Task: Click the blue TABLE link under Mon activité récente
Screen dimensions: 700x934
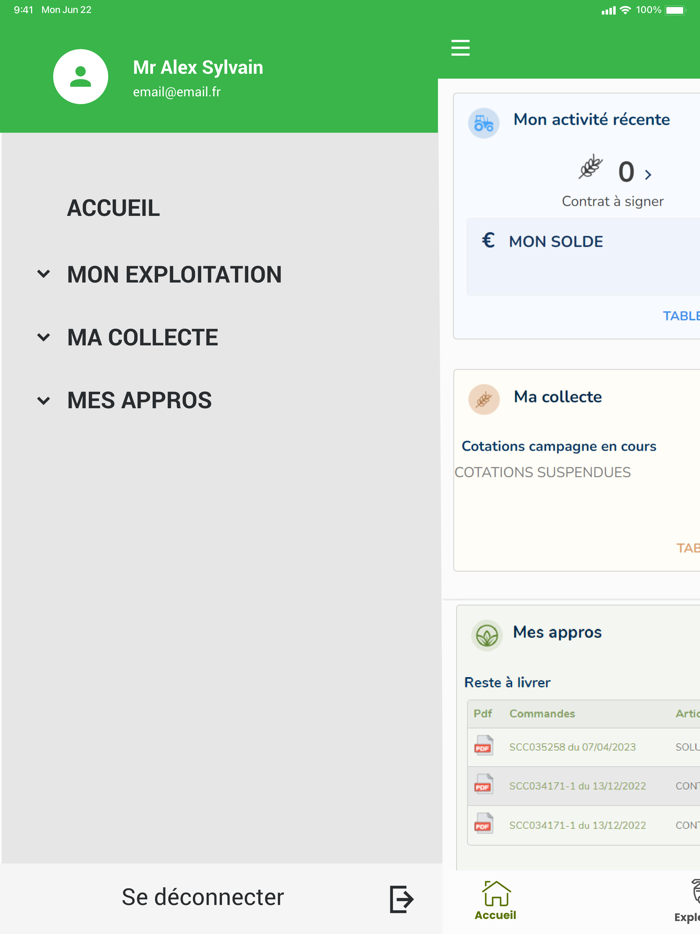Action: pos(681,316)
